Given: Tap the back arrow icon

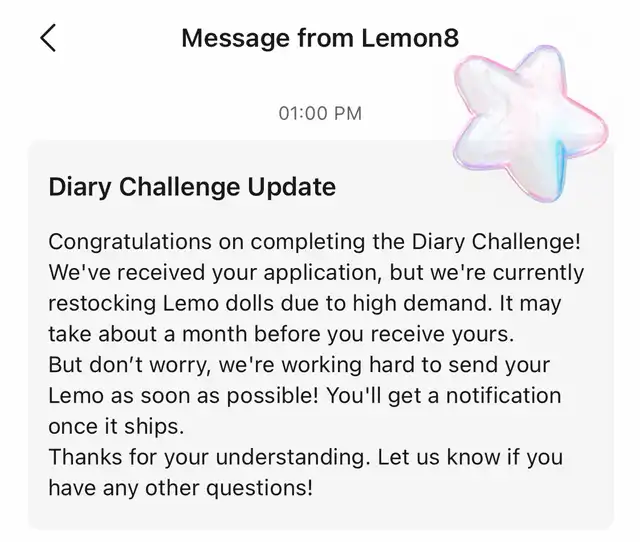Looking at the screenshot, I should coord(48,38).
